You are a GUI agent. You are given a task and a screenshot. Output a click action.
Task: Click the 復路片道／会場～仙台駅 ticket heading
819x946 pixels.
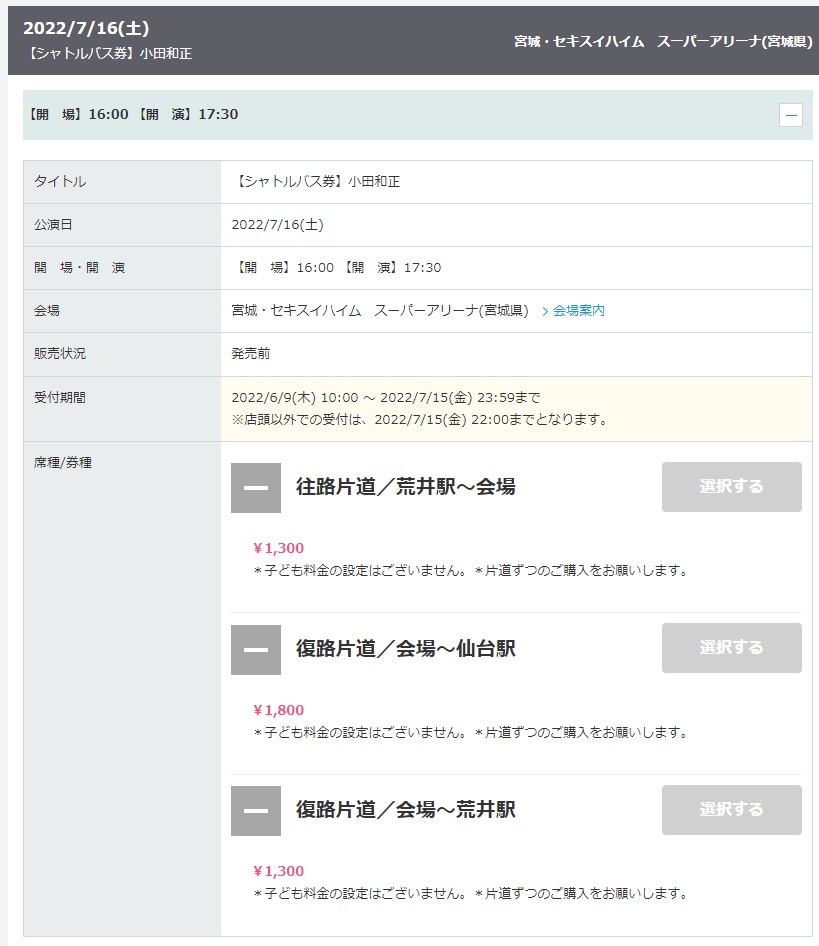[405, 649]
